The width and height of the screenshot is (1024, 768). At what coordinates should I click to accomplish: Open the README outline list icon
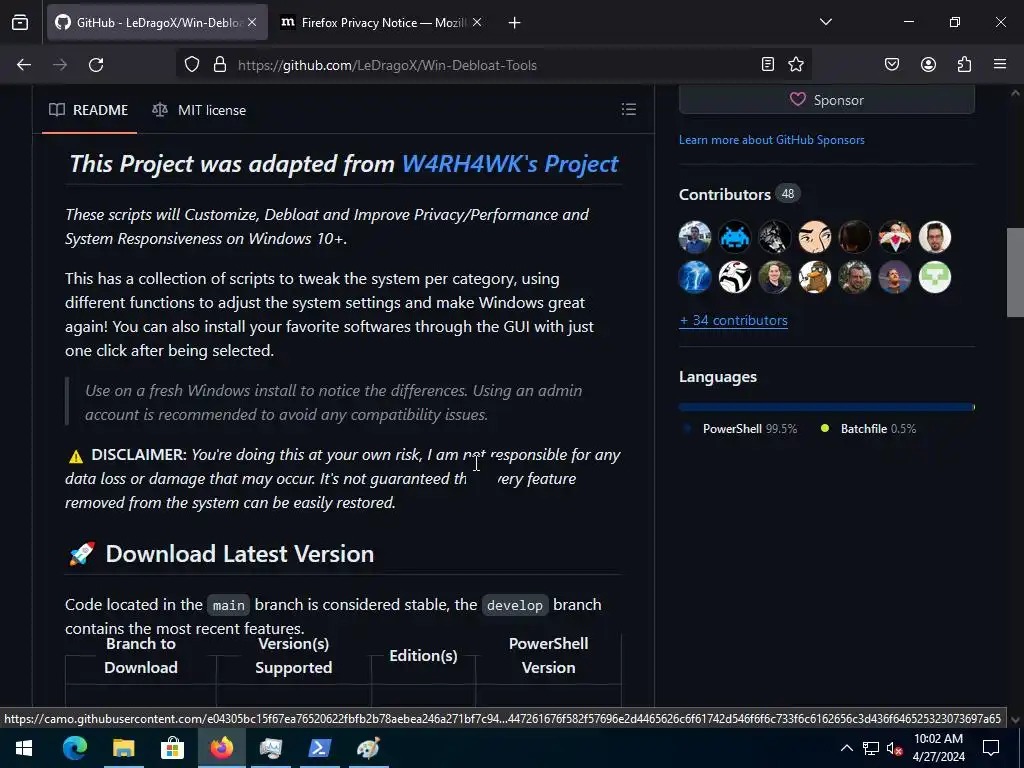[628, 110]
